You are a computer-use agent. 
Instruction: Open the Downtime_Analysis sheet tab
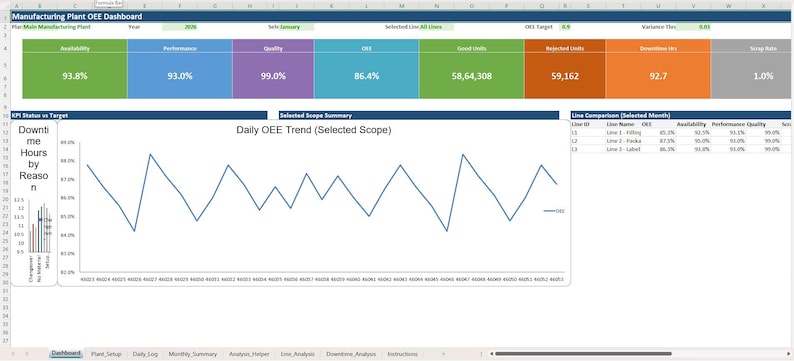tap(351, 354)
